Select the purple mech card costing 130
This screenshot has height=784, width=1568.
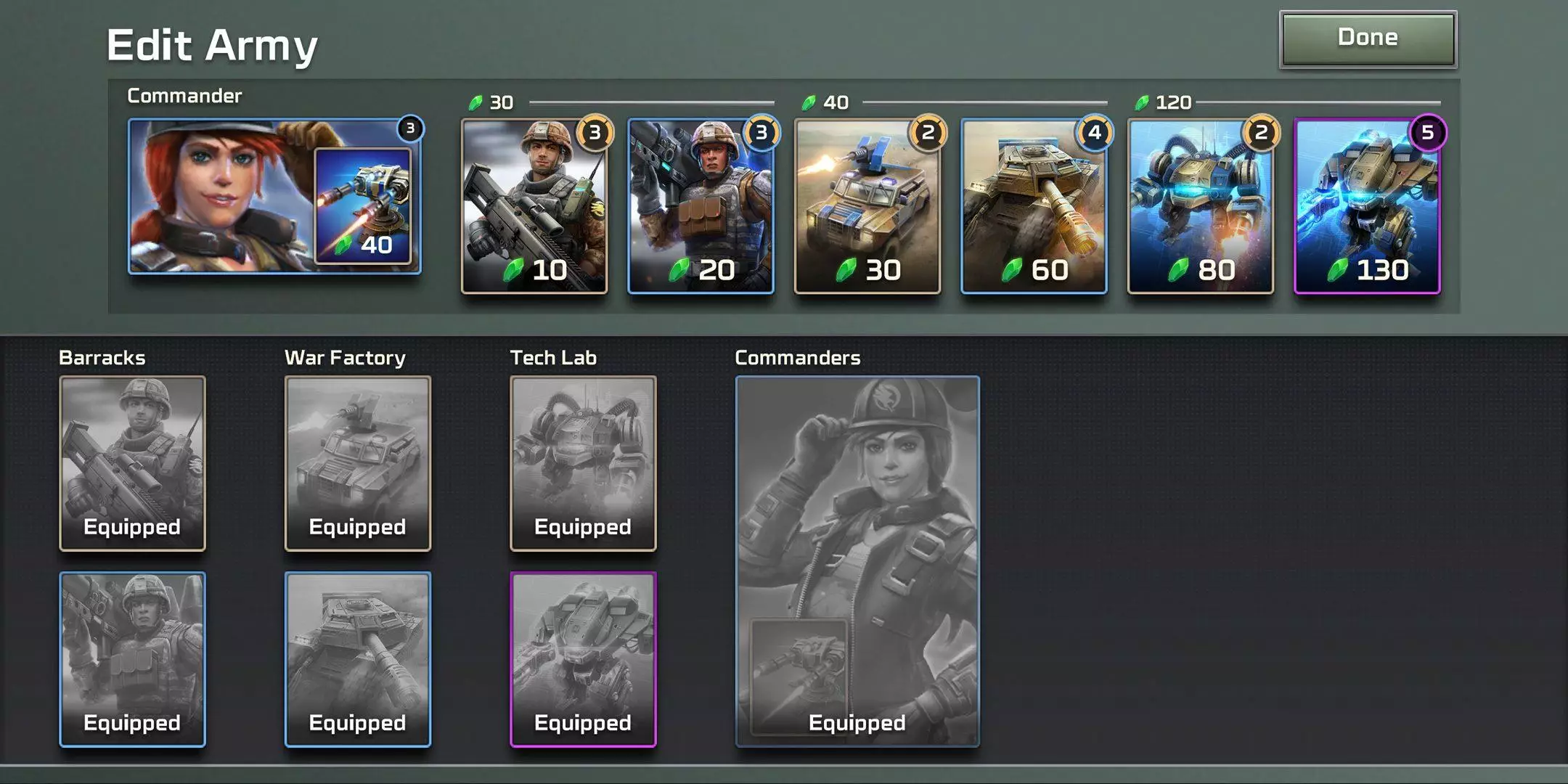point(1367,206)
